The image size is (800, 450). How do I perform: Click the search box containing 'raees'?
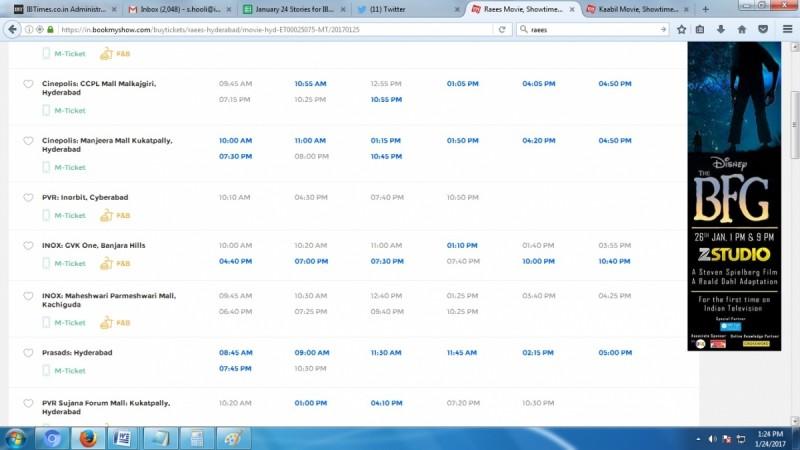(x=592, y=29)
